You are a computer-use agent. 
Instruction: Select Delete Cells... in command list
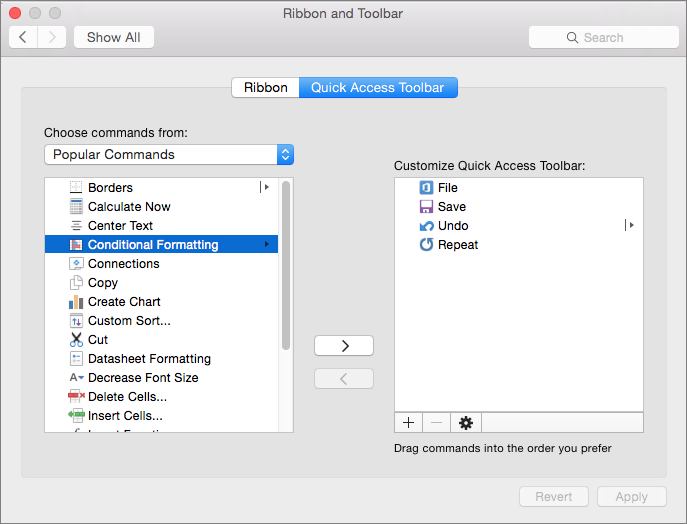point(125,397)
